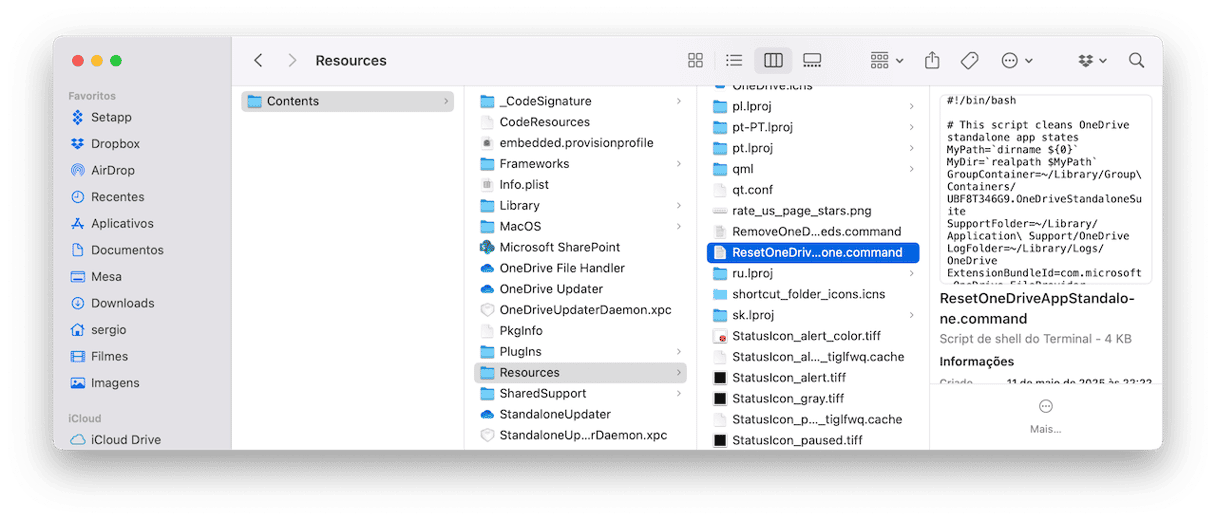
Task: Expand the _CodeSignature folder chevron
Action: pyautogui.click(x=679, y=101)
